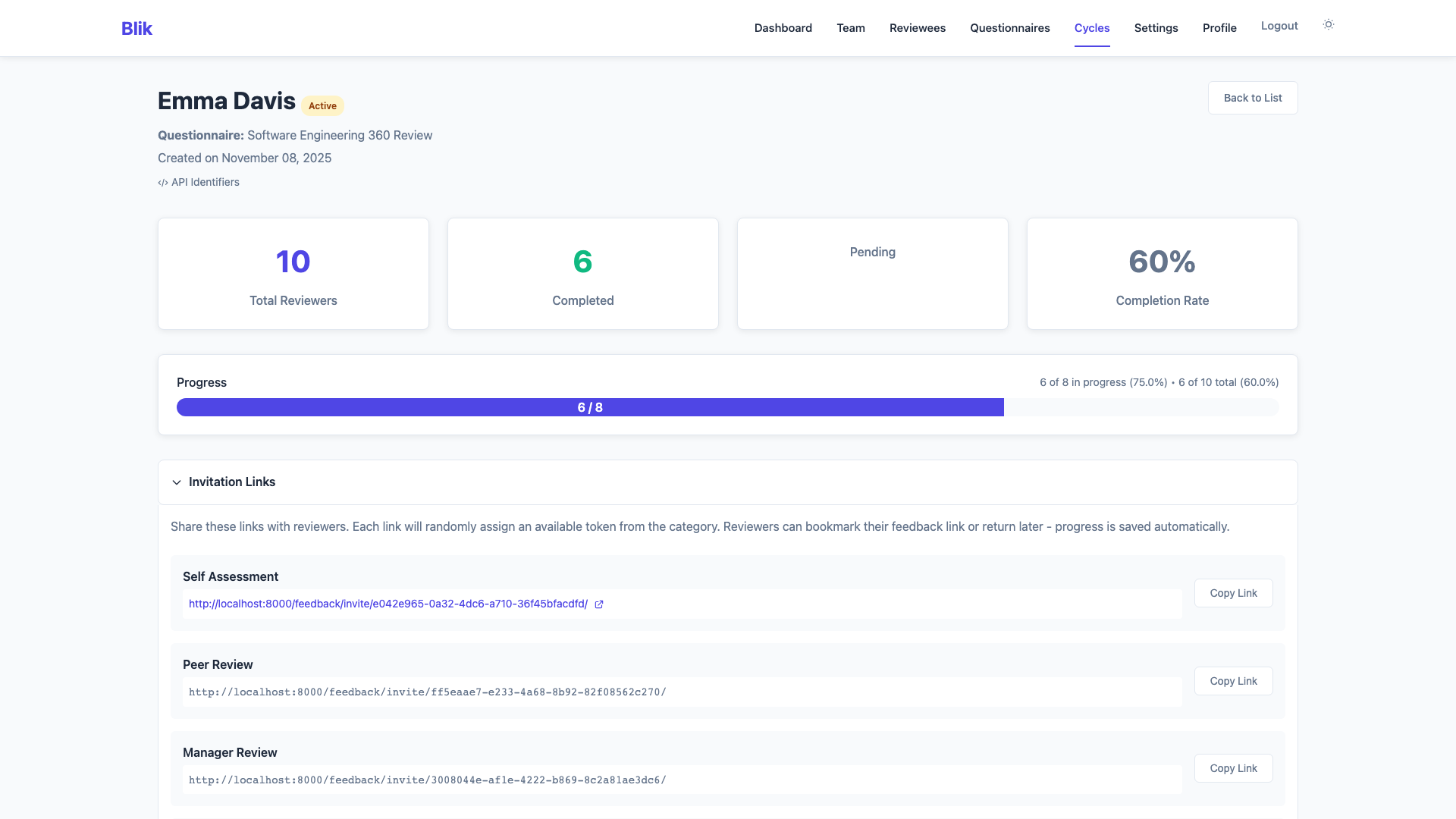Click the Blik logo

pos(136,28)
